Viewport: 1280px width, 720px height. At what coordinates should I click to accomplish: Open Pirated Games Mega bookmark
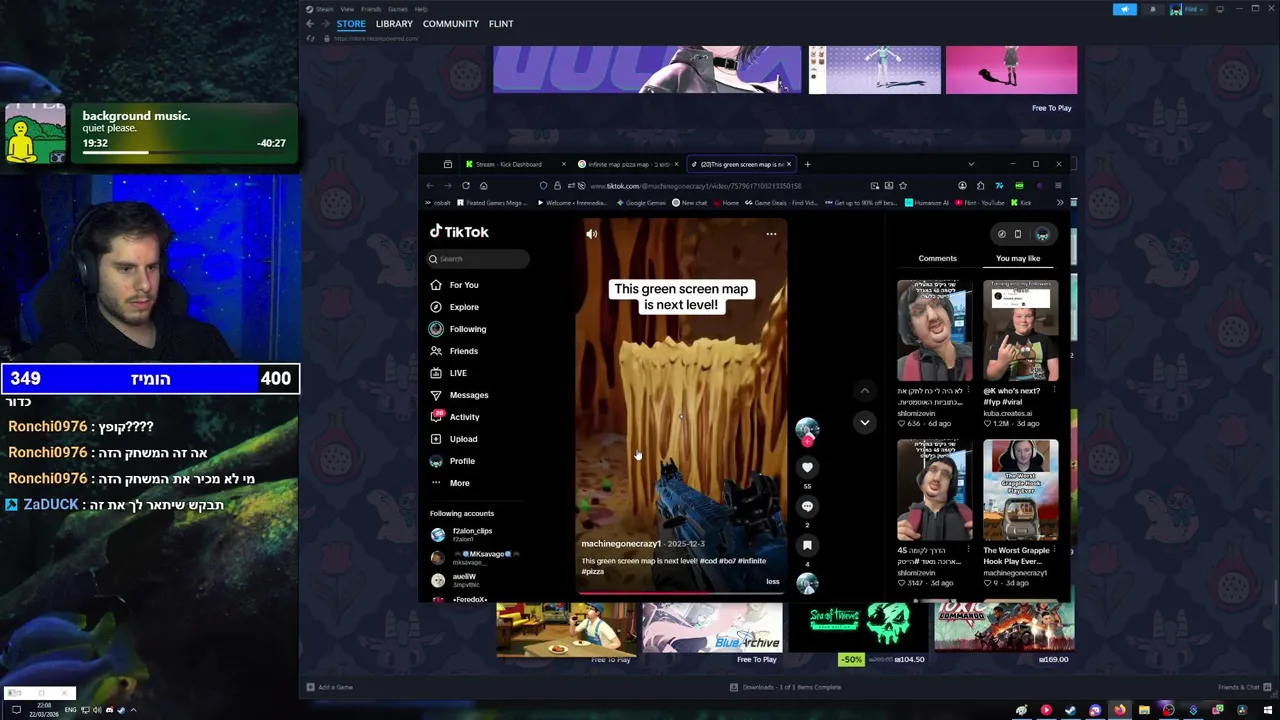[x=492, y=203]
